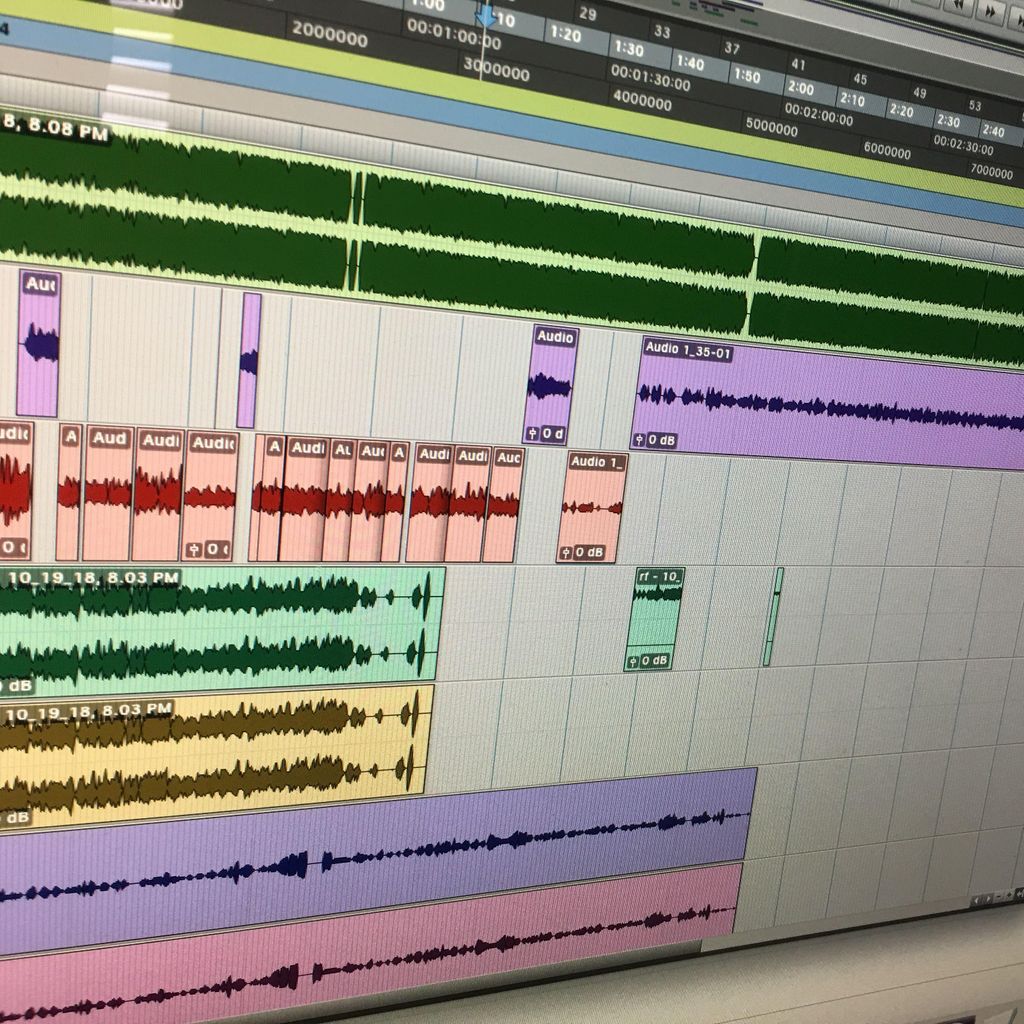This screenshot has height=1024, width=1024.
Task: Click 1:40 on the min:secs ruler
Action: click(x=690, y=63)
